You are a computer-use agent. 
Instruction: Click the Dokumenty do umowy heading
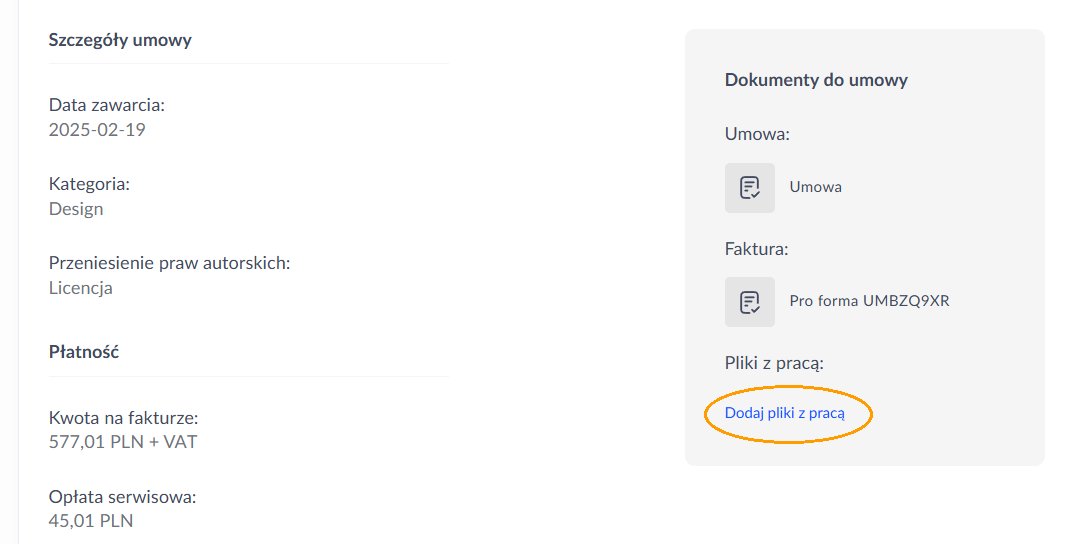(x=816, y=80)
